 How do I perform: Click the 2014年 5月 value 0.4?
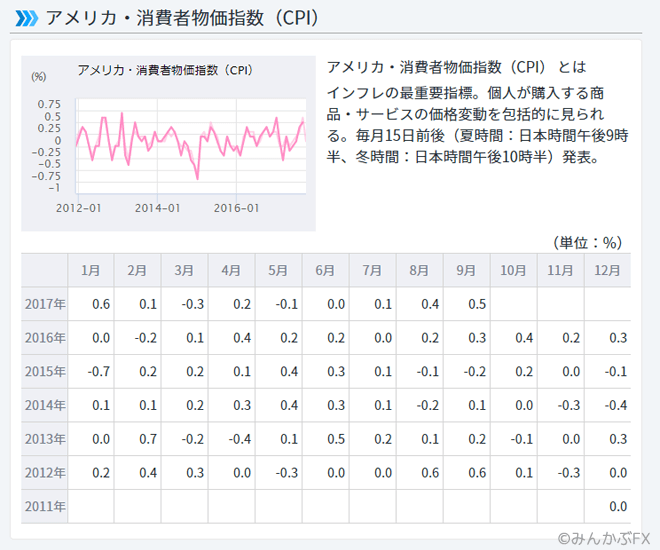pyautogui.click(x=289, y=405)
